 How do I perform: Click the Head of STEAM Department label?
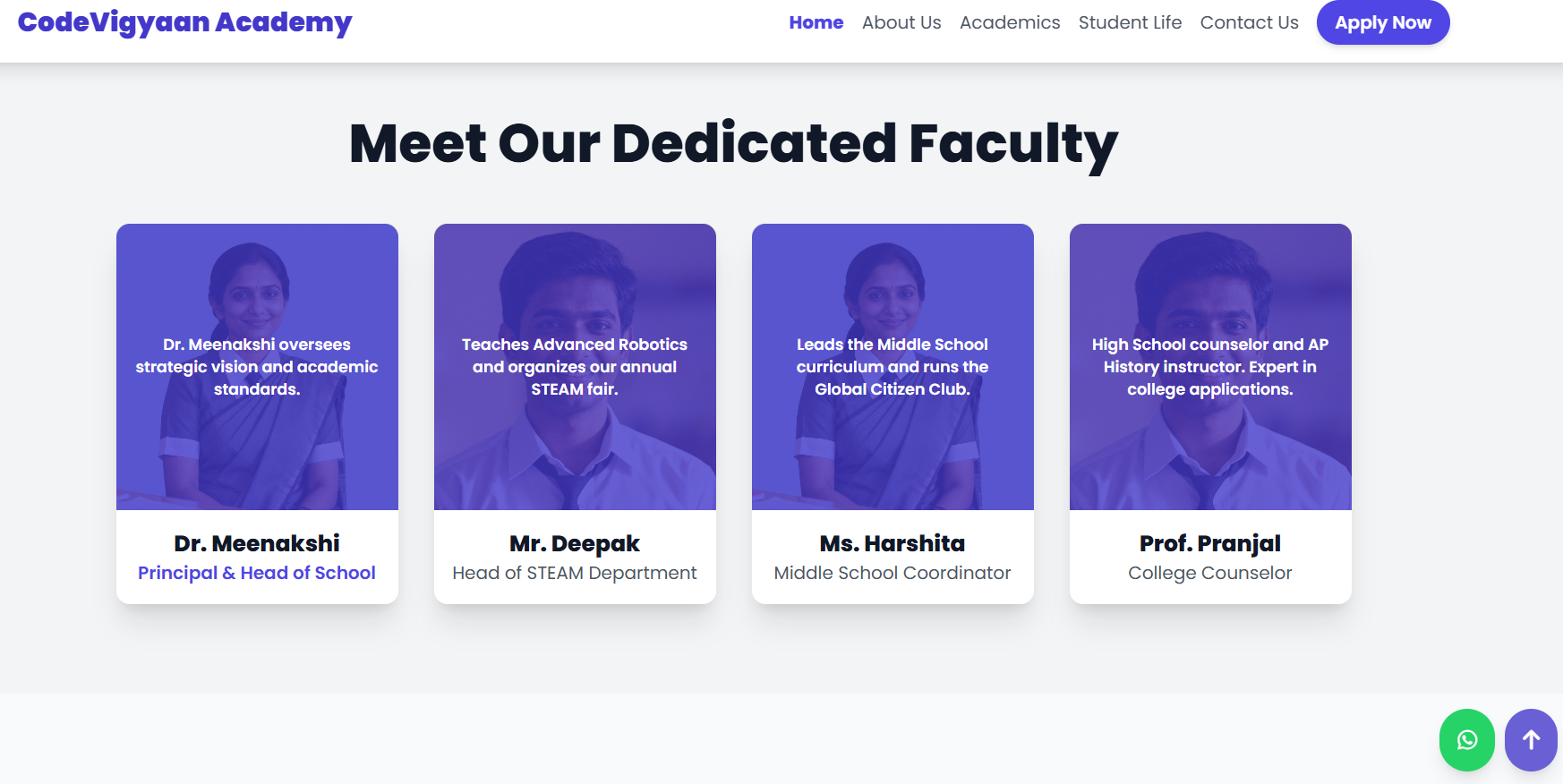coord(575,573)
